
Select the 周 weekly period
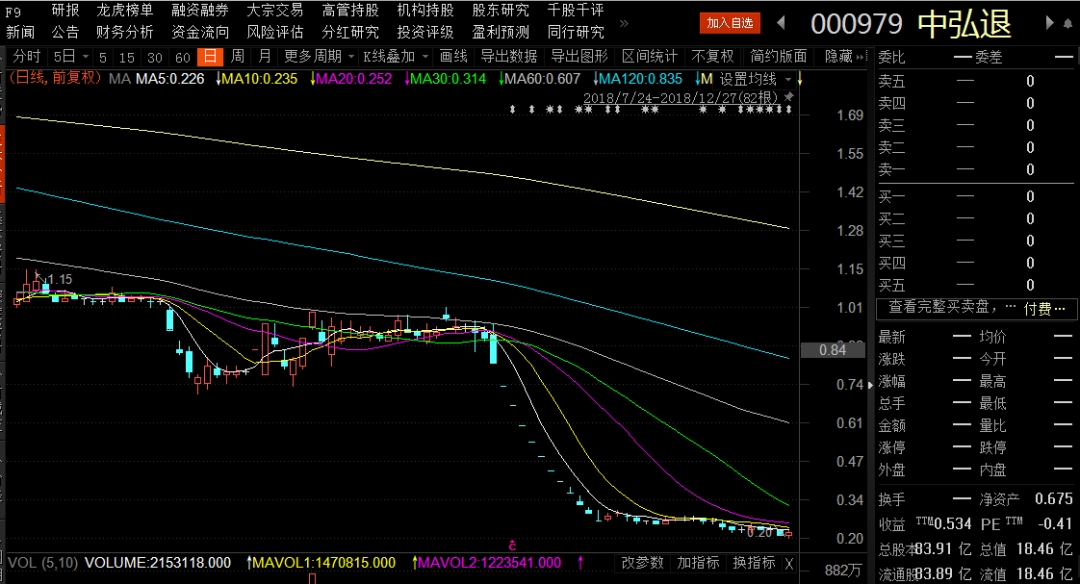(x=238, y=57)
